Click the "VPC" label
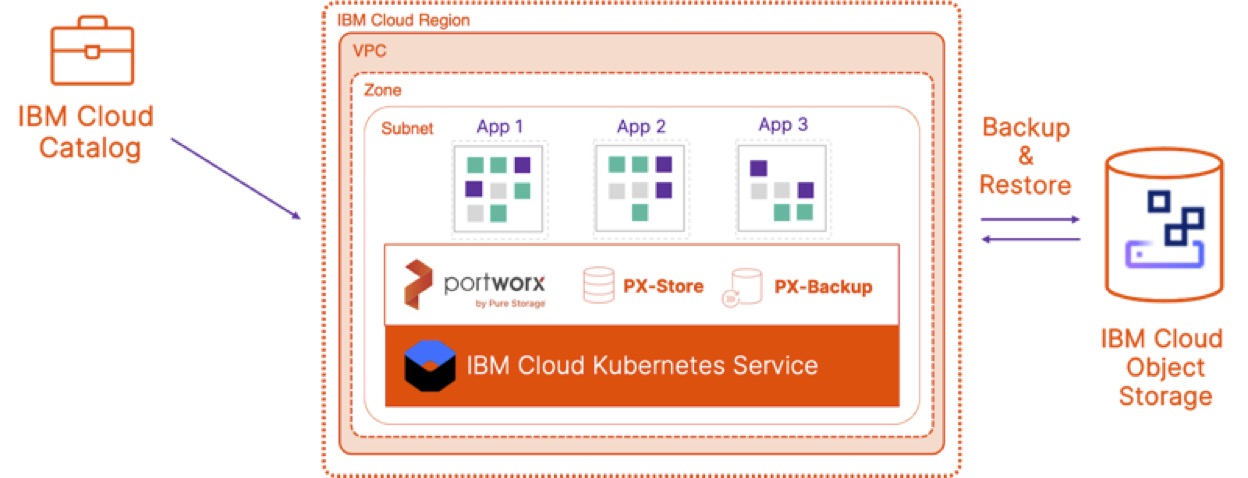The height and width of the screenshot is (478, 1248). point(369,50)
